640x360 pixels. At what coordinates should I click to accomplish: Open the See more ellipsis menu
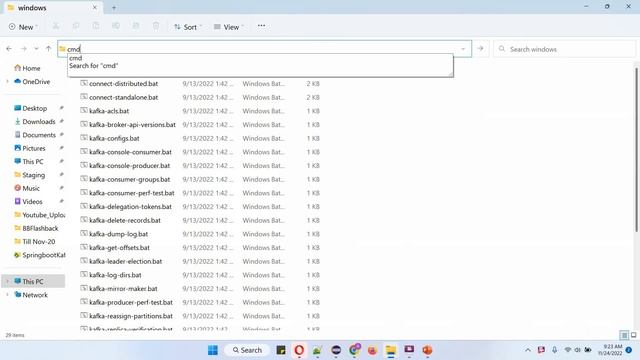[261, 26]
